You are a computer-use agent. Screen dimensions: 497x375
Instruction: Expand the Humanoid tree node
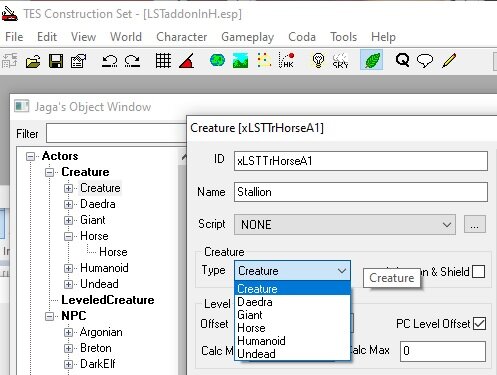pyautogui.click(x=68, y=268)
